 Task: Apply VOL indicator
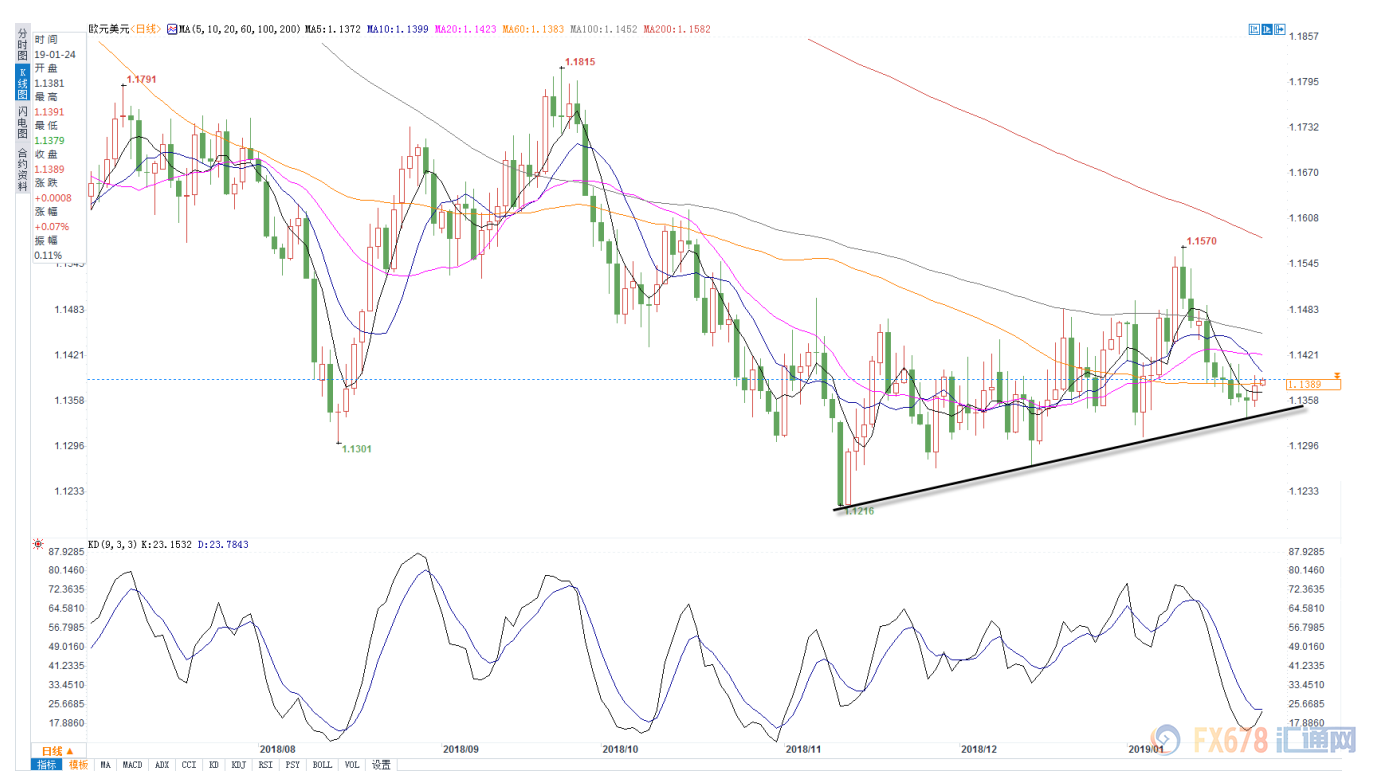352,765
